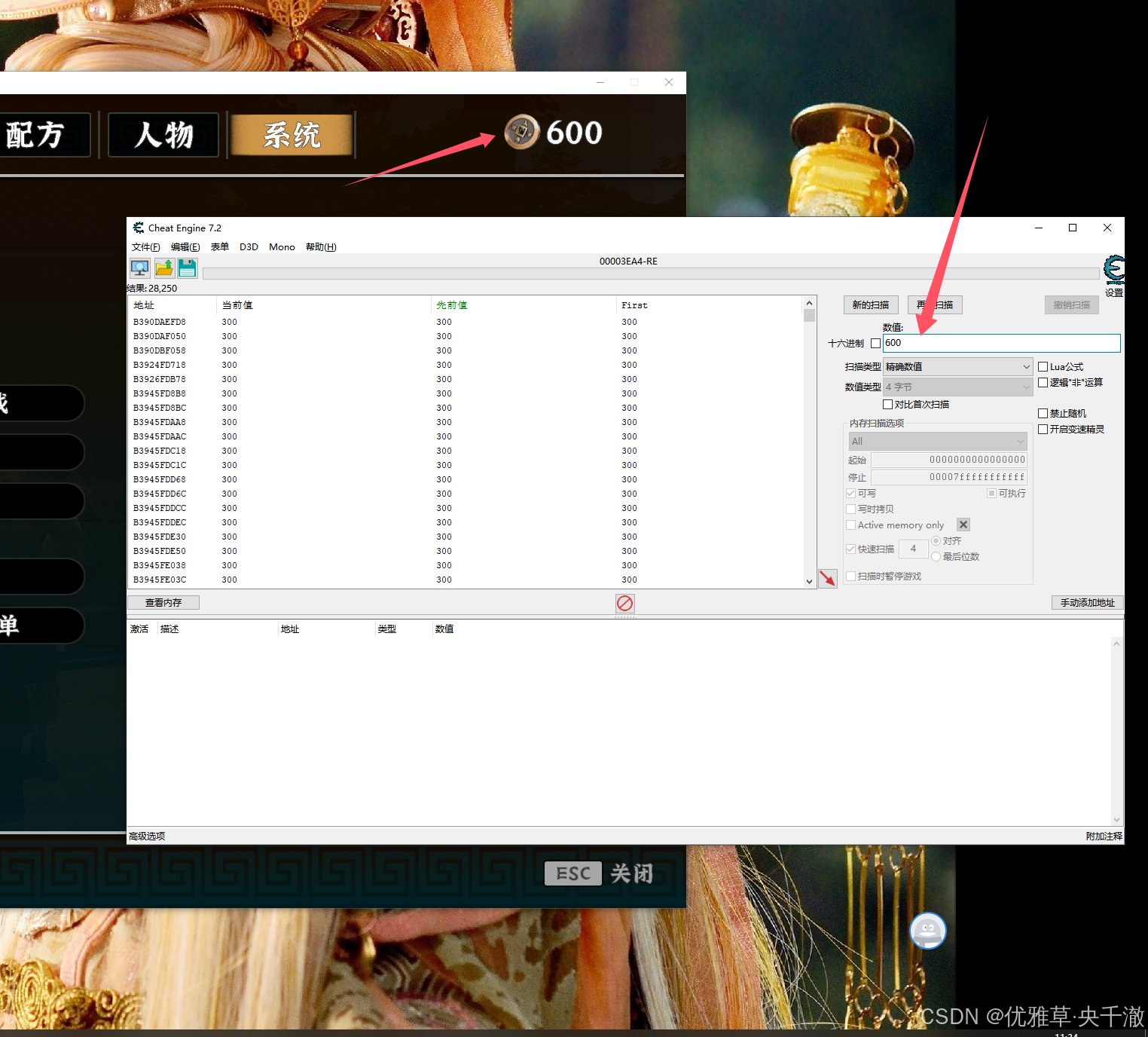This screenshot has width=1148, height=1037.
Task: Click the scan progress bar
Action: pyautogui.click(x=651, y=274)
